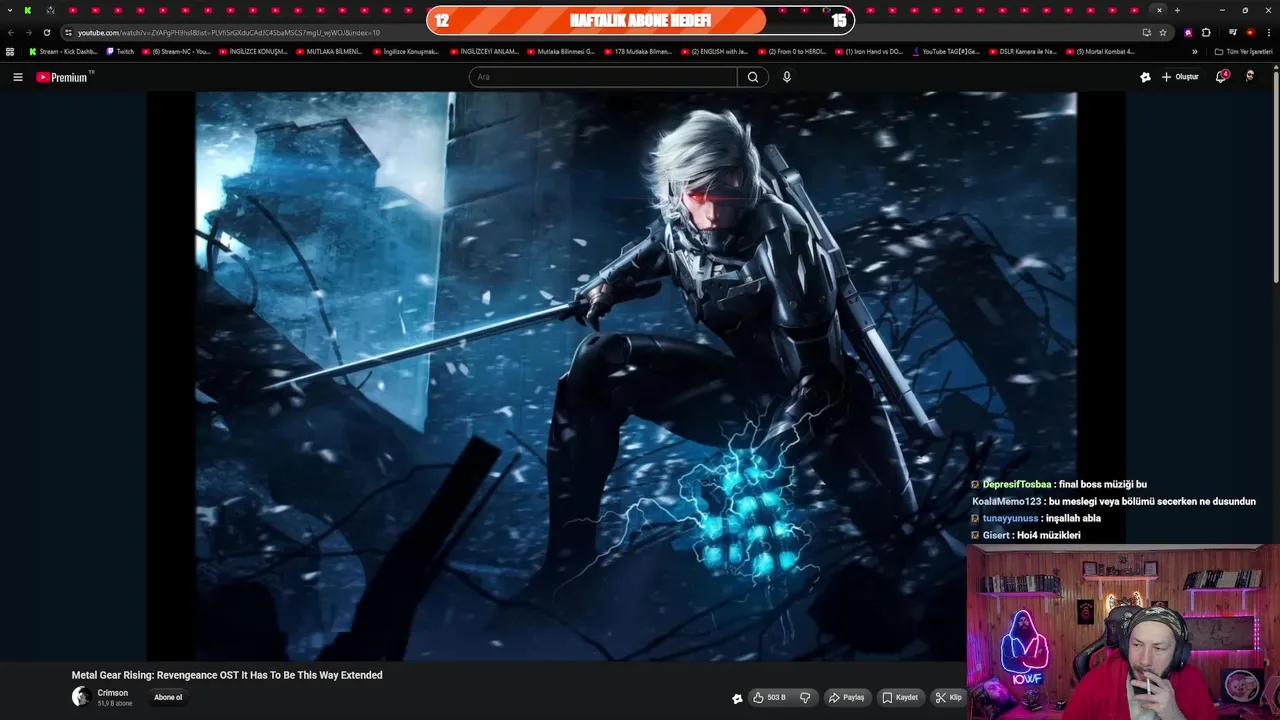Click chat username 'Gisert'
The image size is (1280, 720).
996,535
